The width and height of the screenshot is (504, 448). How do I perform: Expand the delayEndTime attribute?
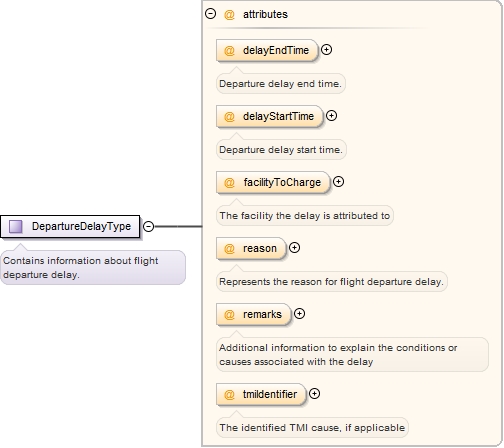tap(326, 50)
